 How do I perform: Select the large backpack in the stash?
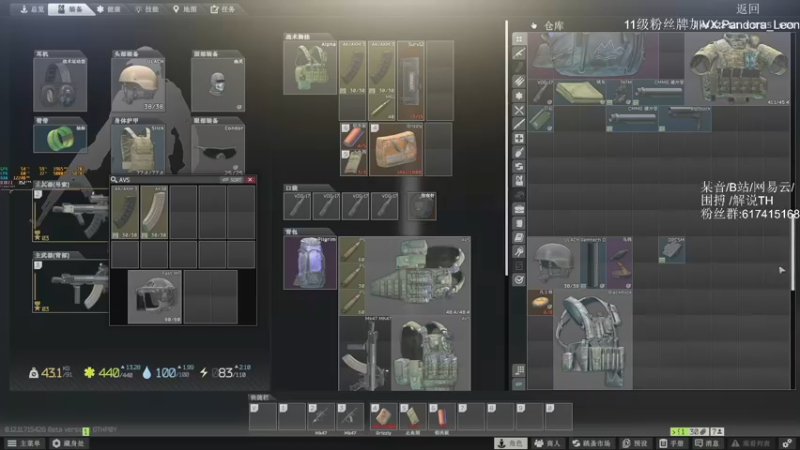point(593,55)
